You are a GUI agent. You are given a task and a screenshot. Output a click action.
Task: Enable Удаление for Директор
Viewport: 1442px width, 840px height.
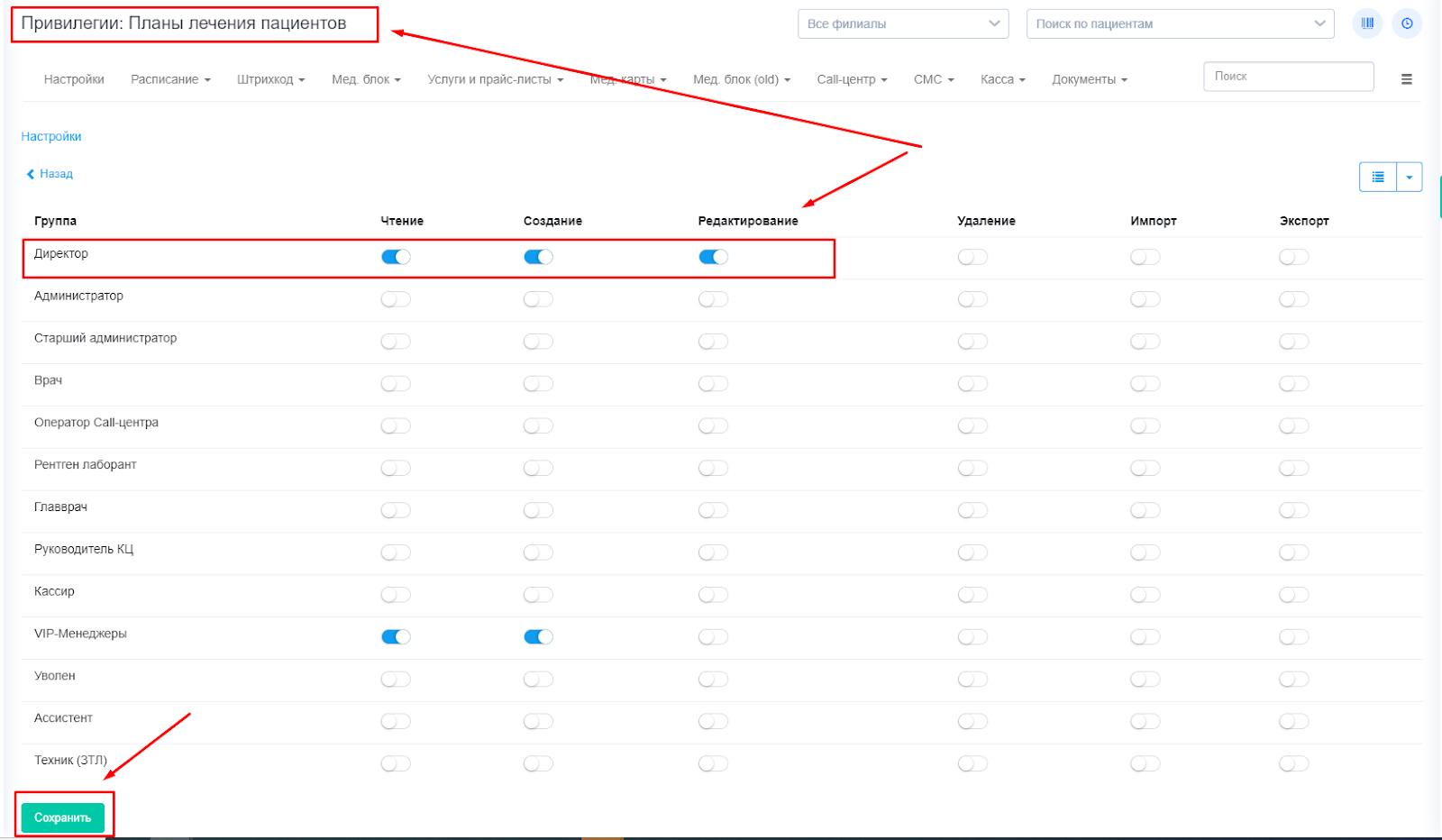pos(972,257)
